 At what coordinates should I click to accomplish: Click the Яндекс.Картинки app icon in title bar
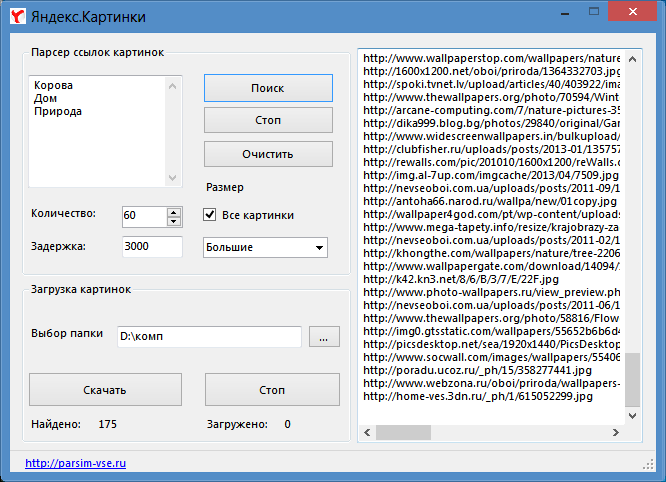(15, 17)
